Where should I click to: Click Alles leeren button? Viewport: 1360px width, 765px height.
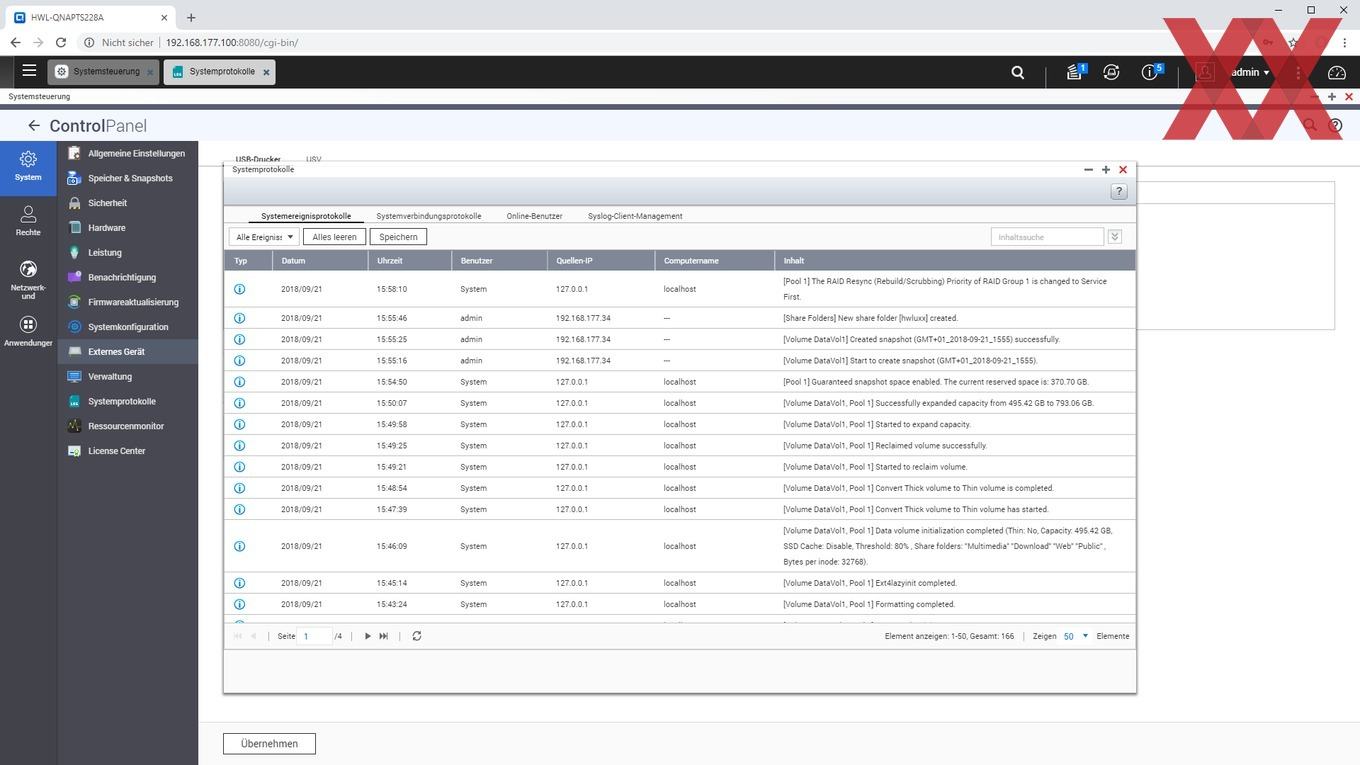334,237
